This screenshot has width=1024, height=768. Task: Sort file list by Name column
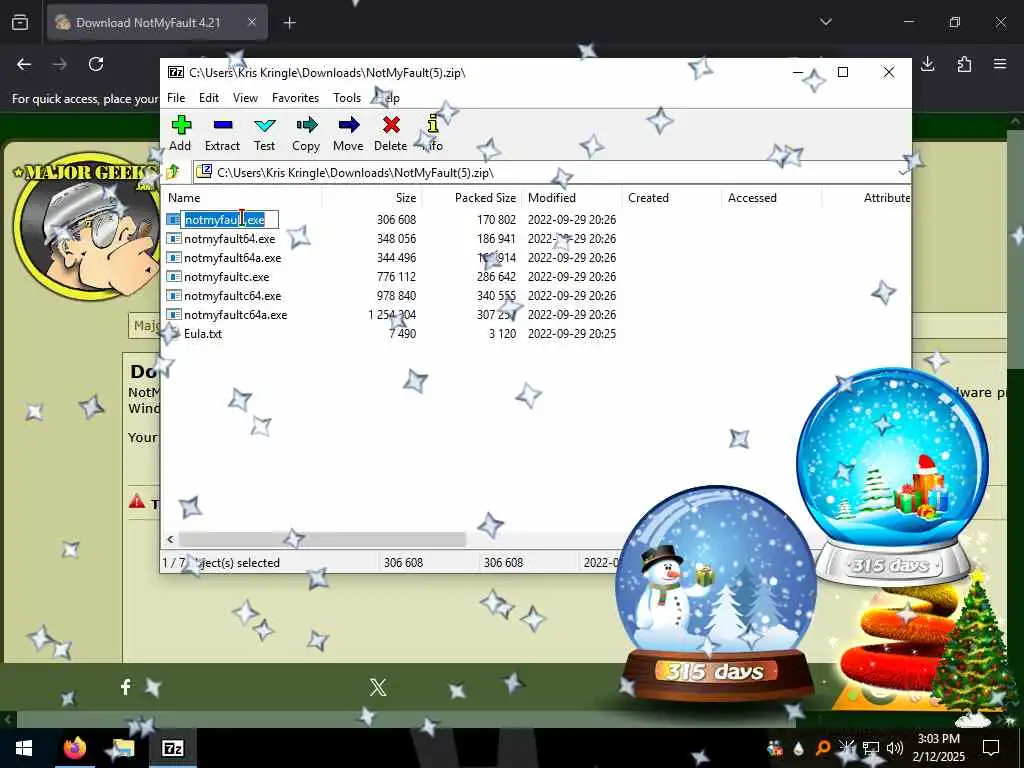241,198
